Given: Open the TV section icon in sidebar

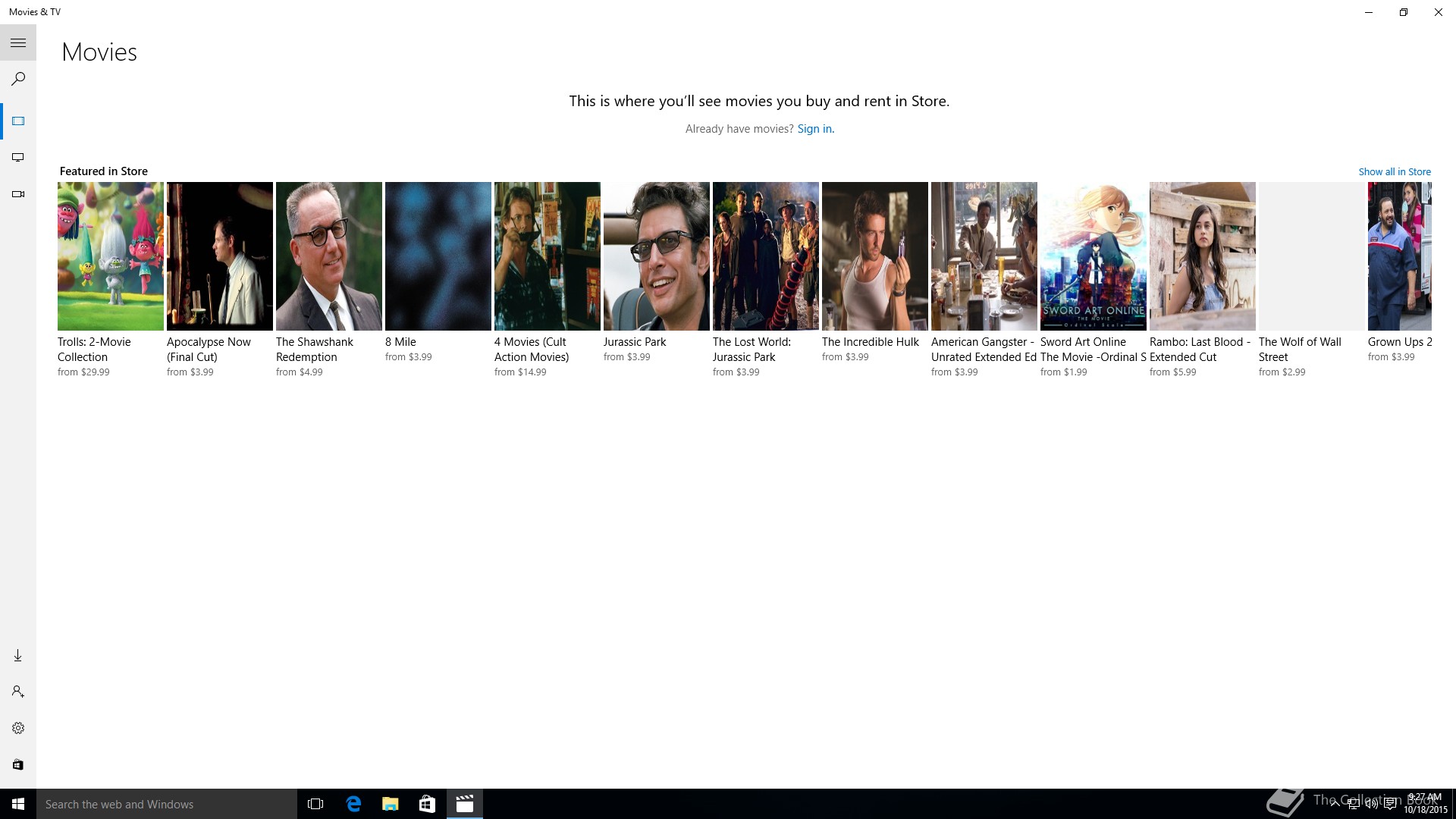Looking at the screenshot, I should [x=18, y=158].
